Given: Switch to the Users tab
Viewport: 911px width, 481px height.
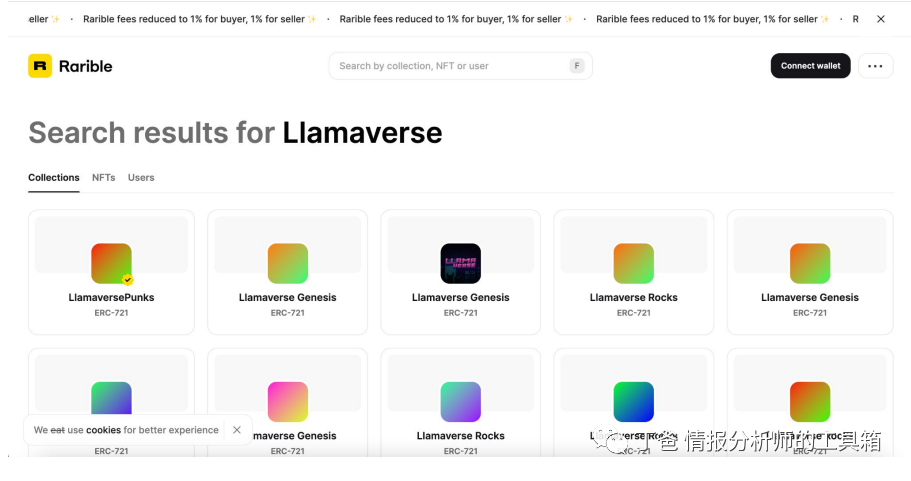Looking at the screenshot, I should point(141,178).
